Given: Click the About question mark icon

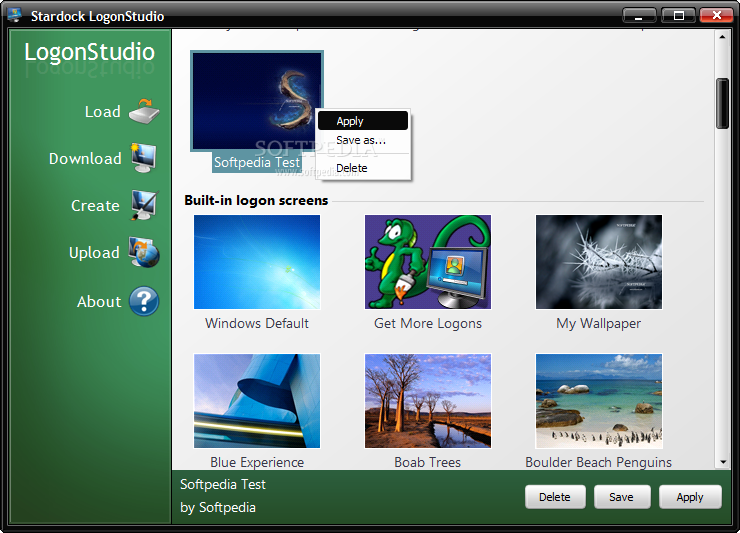Looking at the screenshot, I should pyautogui.click(x=144, y=301).
